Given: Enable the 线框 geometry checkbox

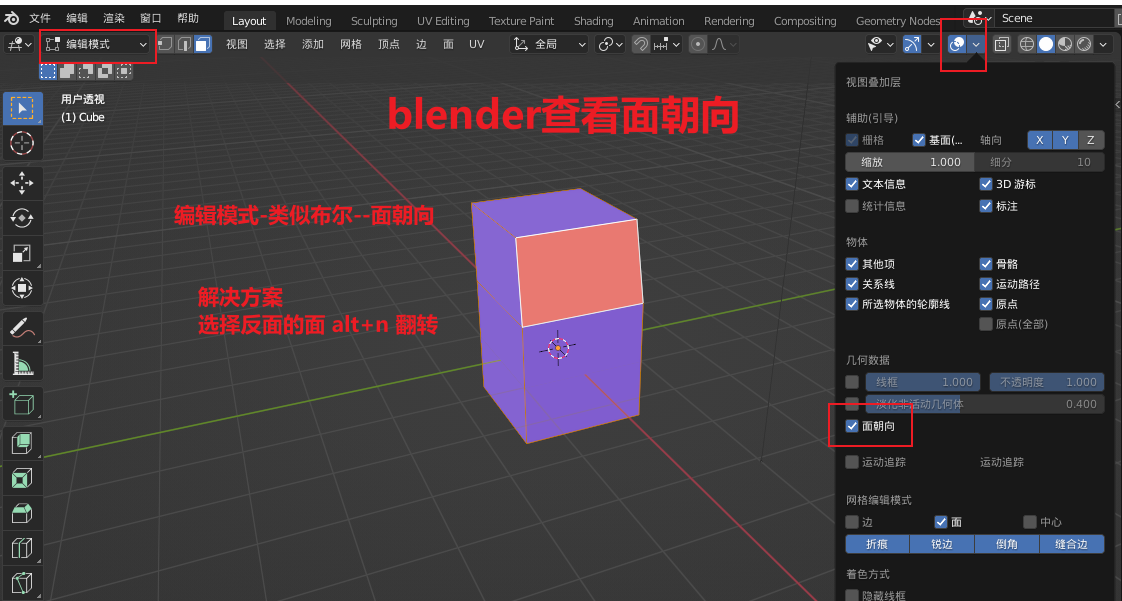Looking at the screenshot, I should tap(852, 382).
